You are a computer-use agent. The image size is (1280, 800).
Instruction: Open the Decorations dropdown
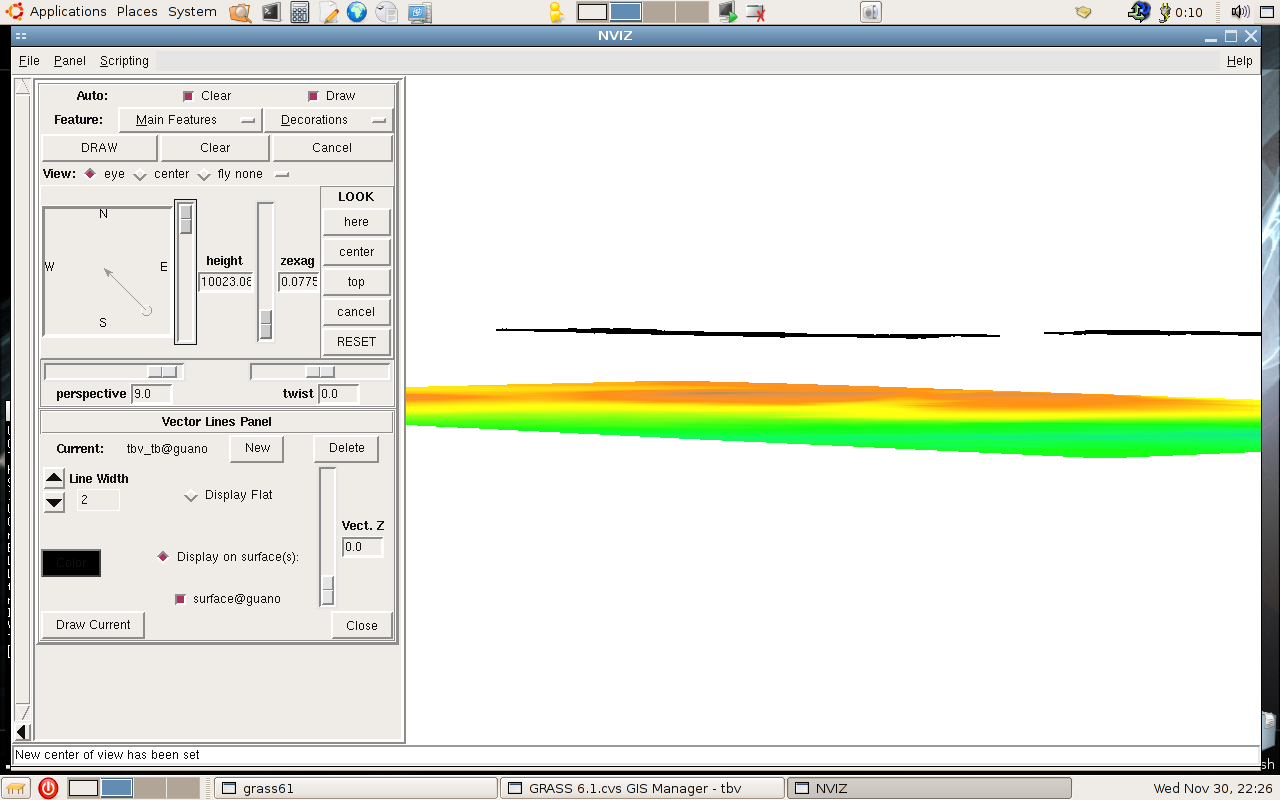328,120
